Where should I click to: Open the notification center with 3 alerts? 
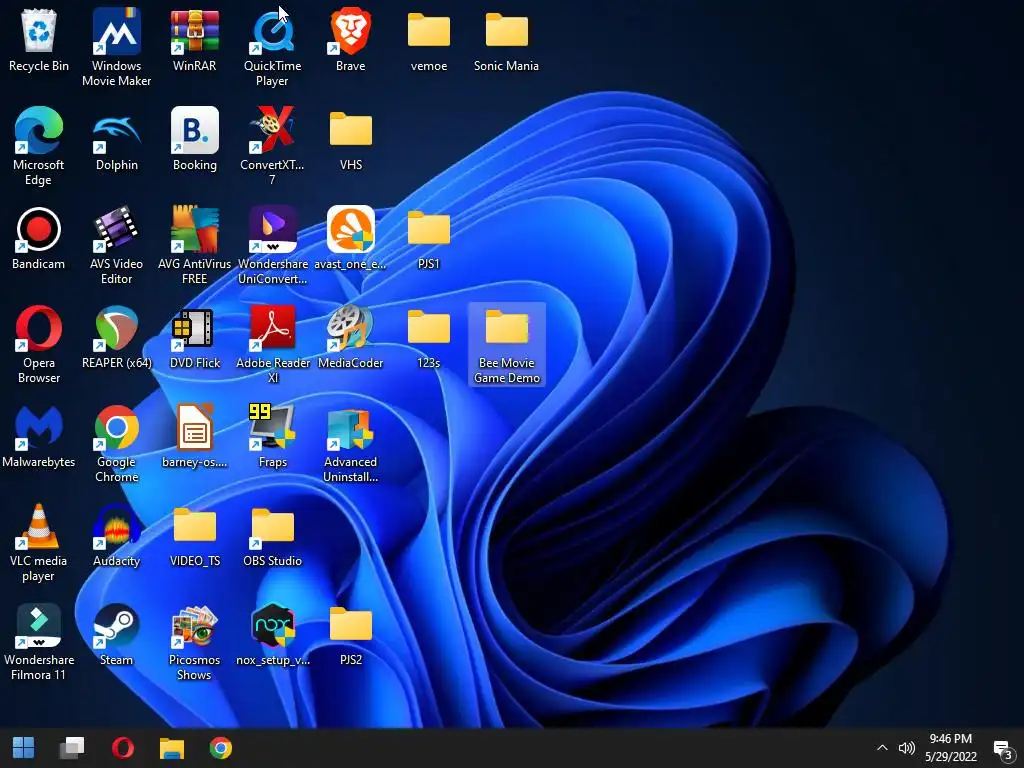[x=1003, y=749]
